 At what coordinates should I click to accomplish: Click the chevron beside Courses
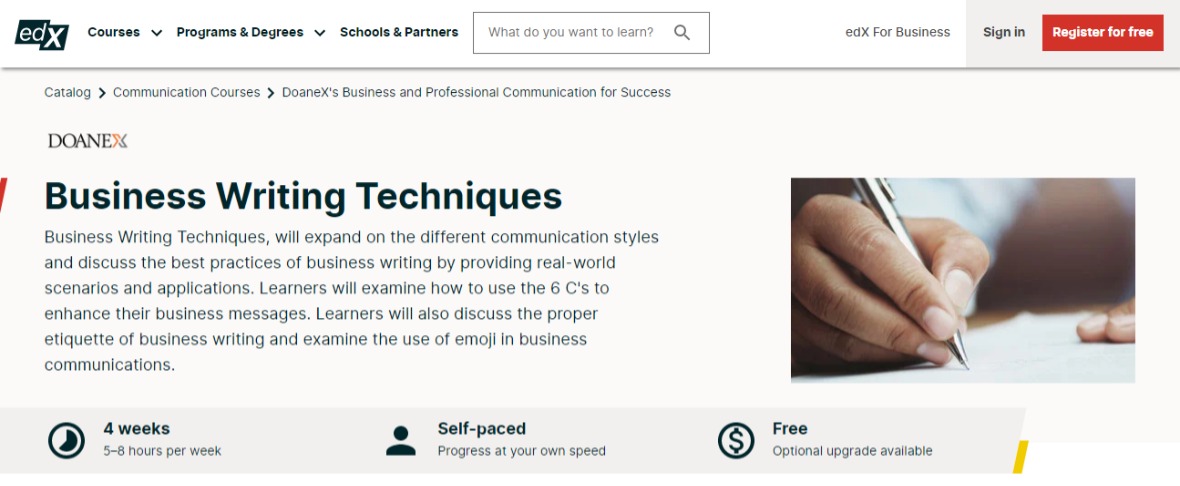point(157,33)
